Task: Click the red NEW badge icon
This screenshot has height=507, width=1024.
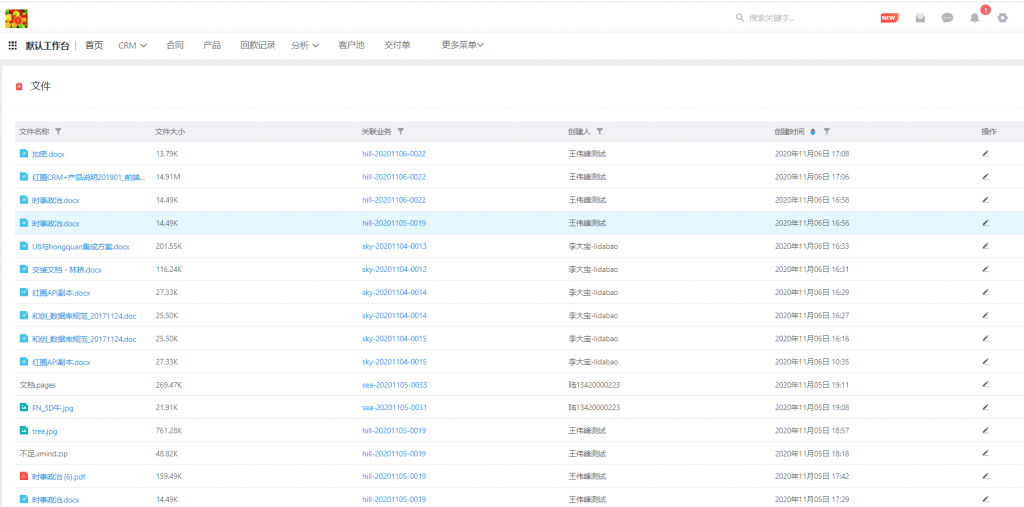Action: pyautogui.click(x=888, y=18)
